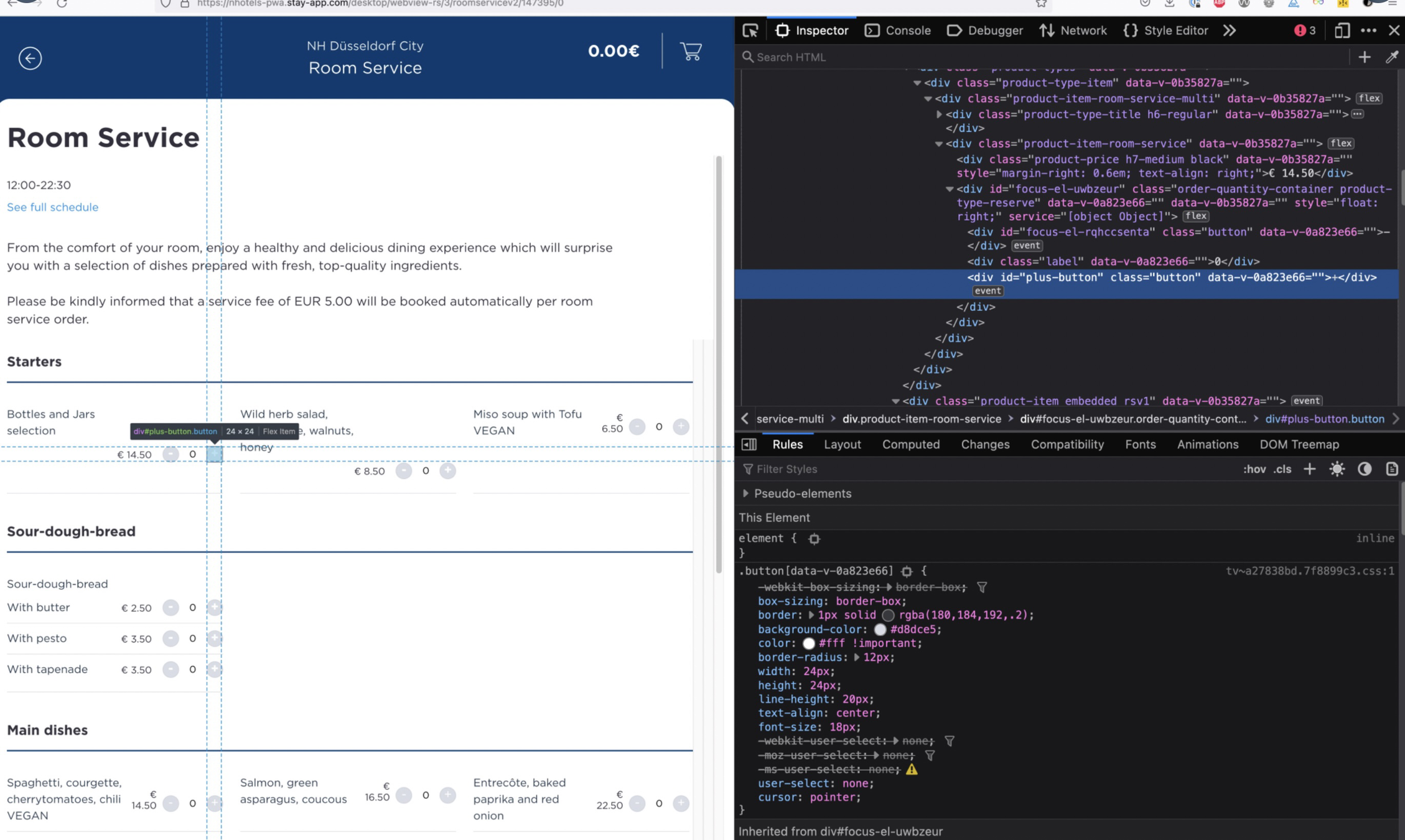Open the Network devtools tab
This screenshot has width=1405, height=840.
1073,30
